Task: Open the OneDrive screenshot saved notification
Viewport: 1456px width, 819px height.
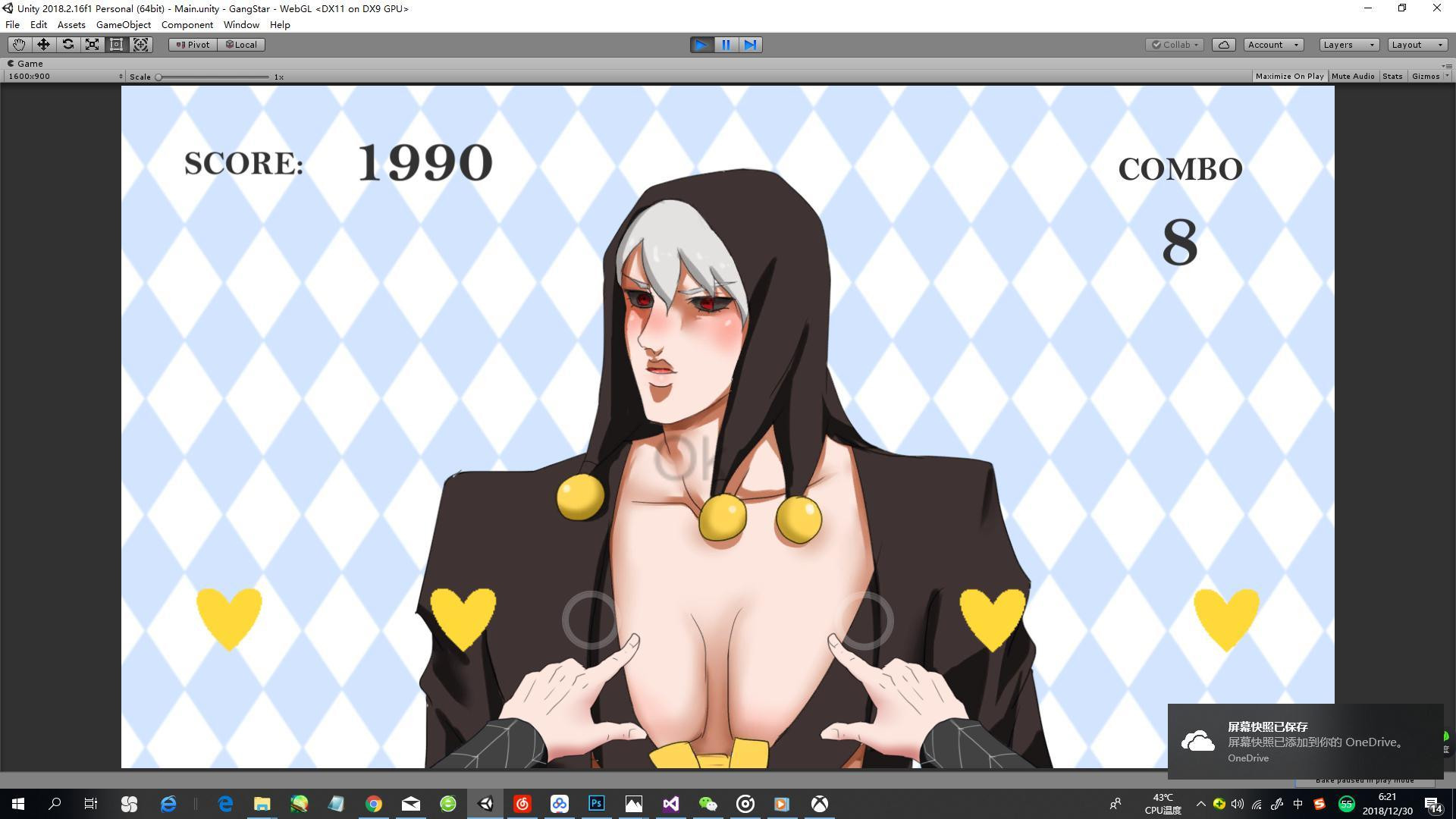Action: pyautogui.click(x=1305, y=742)
